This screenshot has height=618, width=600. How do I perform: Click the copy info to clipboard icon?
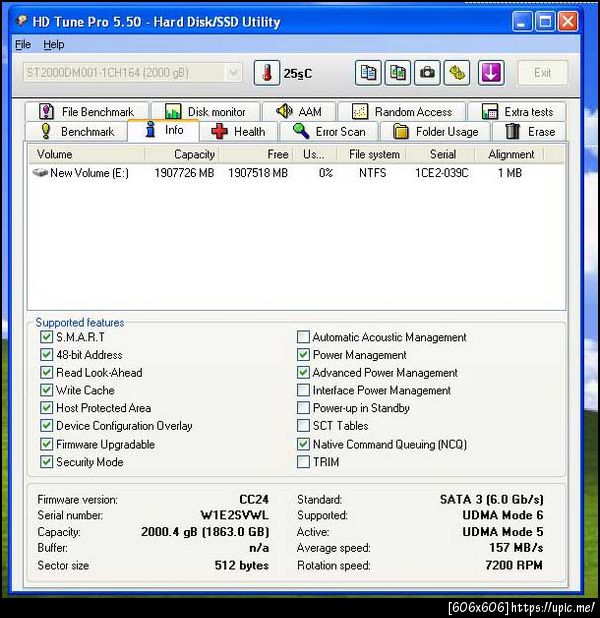tap(368, 73)
